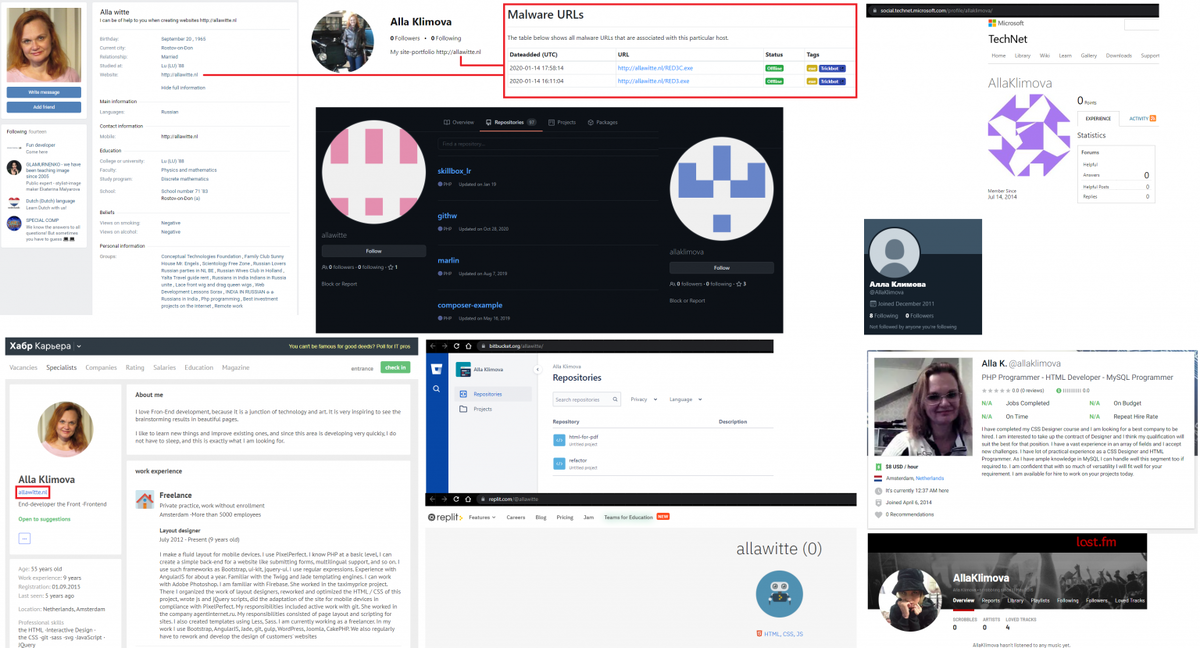Open the refactor Bitbucket repository
Viewport: 1200px width, 648px height.
coord(577,461)
